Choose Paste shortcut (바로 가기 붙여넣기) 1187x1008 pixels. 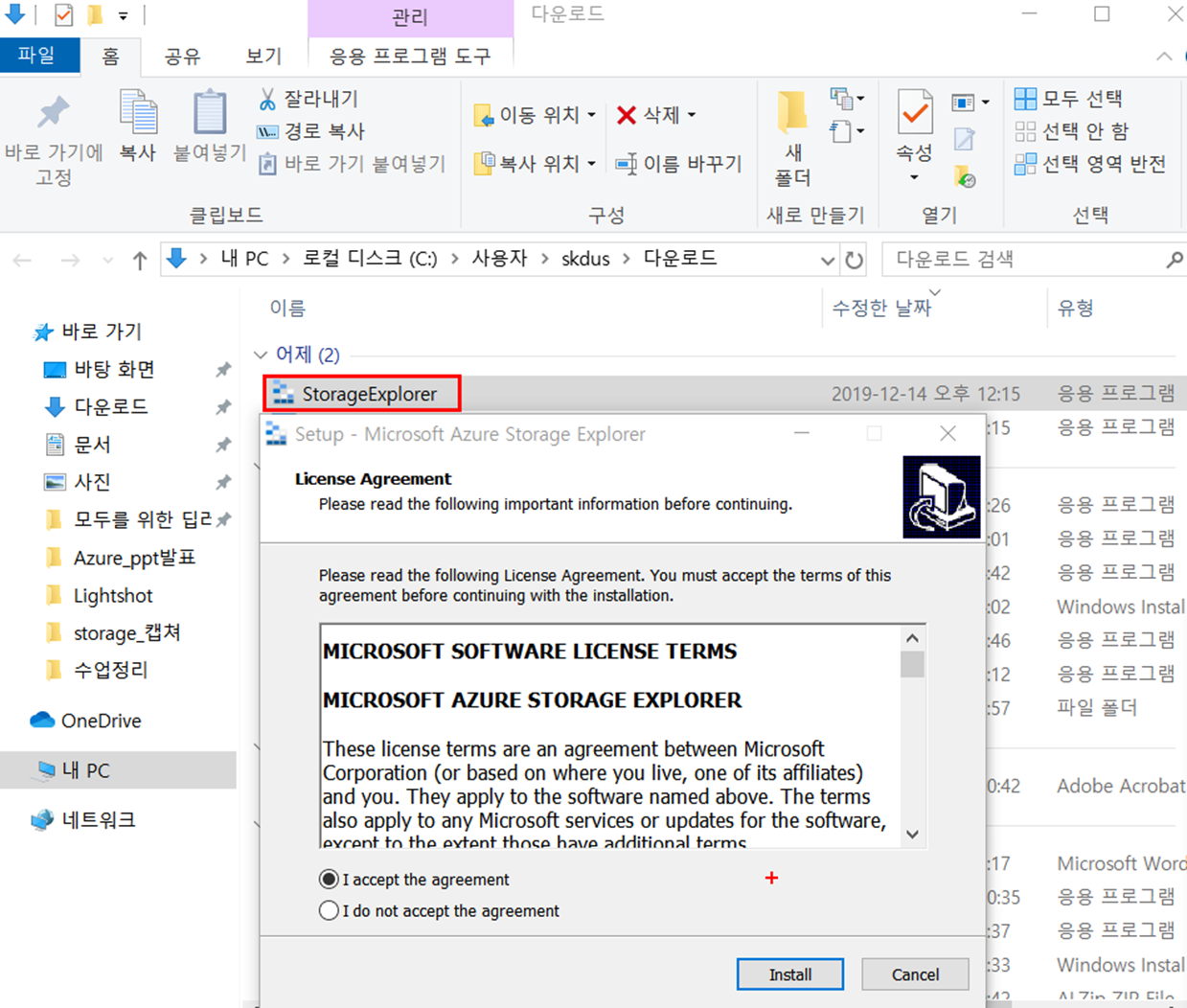353,164
